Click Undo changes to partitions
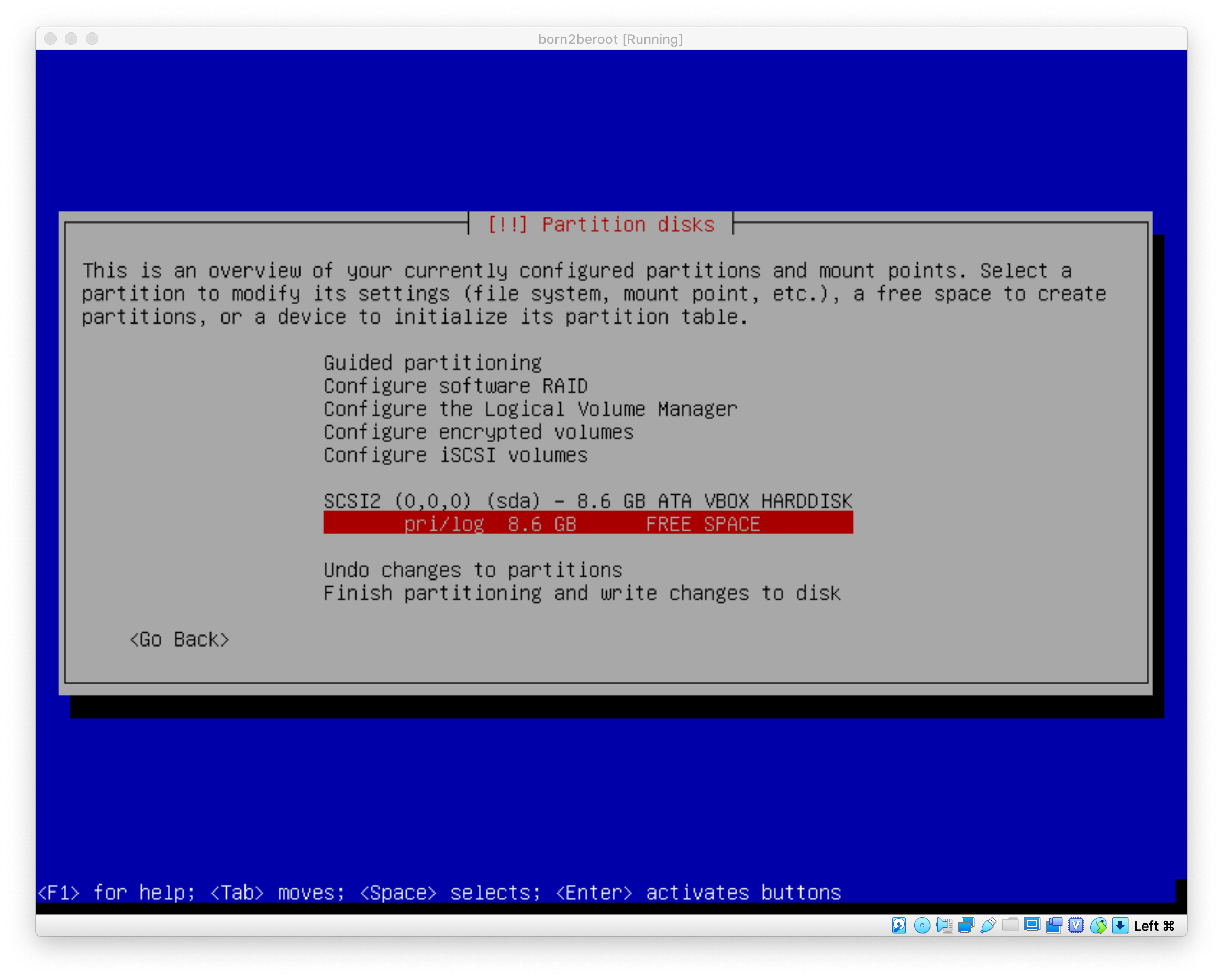1223x980 pixels. 473,570
